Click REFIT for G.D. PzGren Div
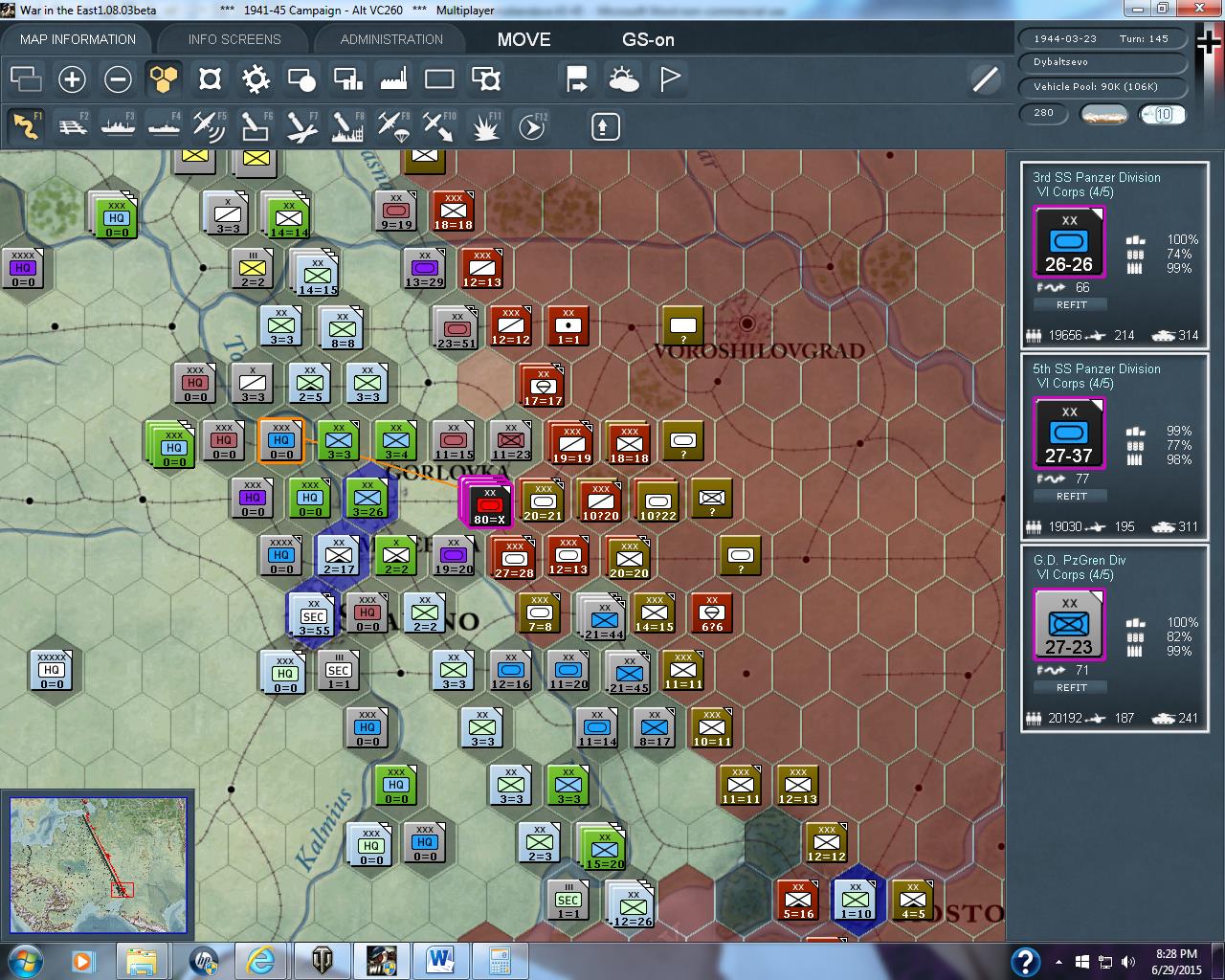This screenshot has width=1225, height=980. [x=1071, y=687]
